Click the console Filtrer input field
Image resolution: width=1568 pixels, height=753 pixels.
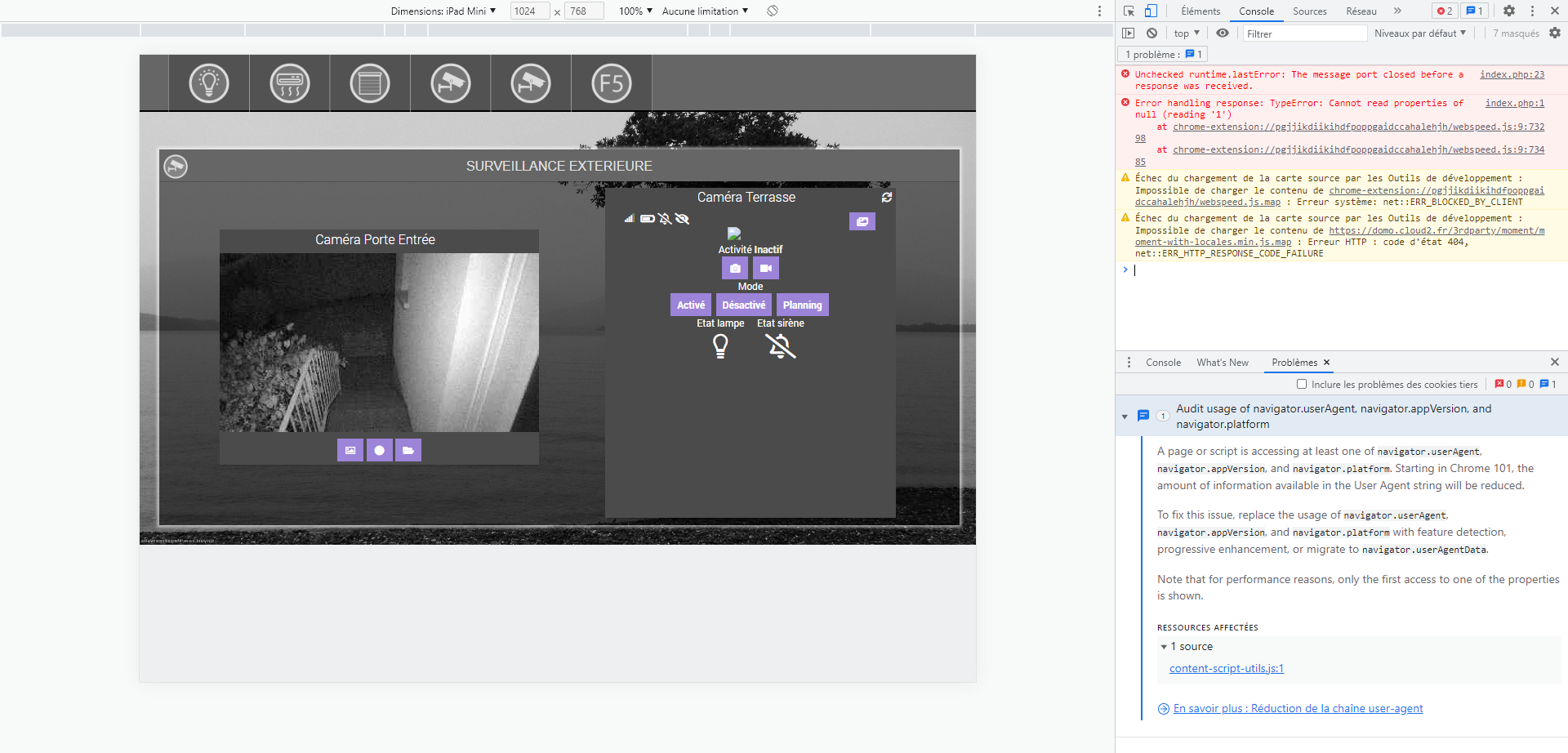click(1303, 33)
